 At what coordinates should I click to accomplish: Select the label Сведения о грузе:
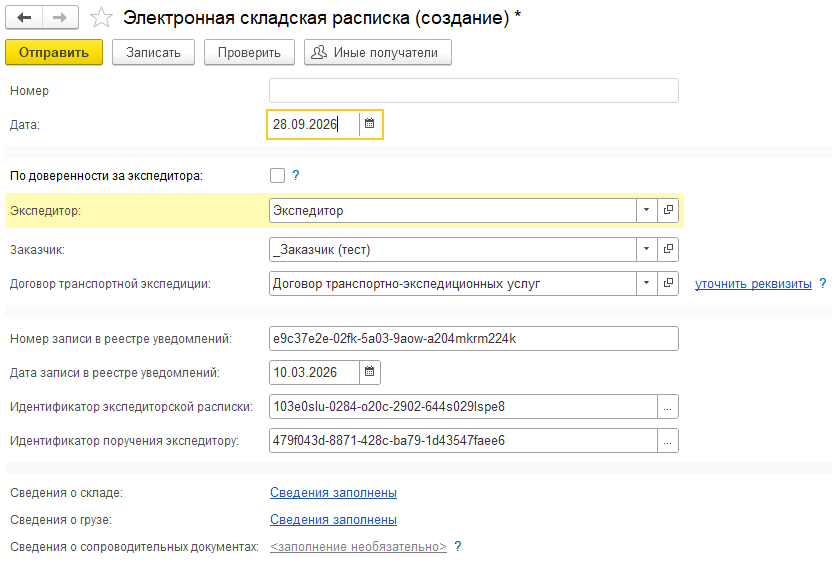(x=61, y=520)
